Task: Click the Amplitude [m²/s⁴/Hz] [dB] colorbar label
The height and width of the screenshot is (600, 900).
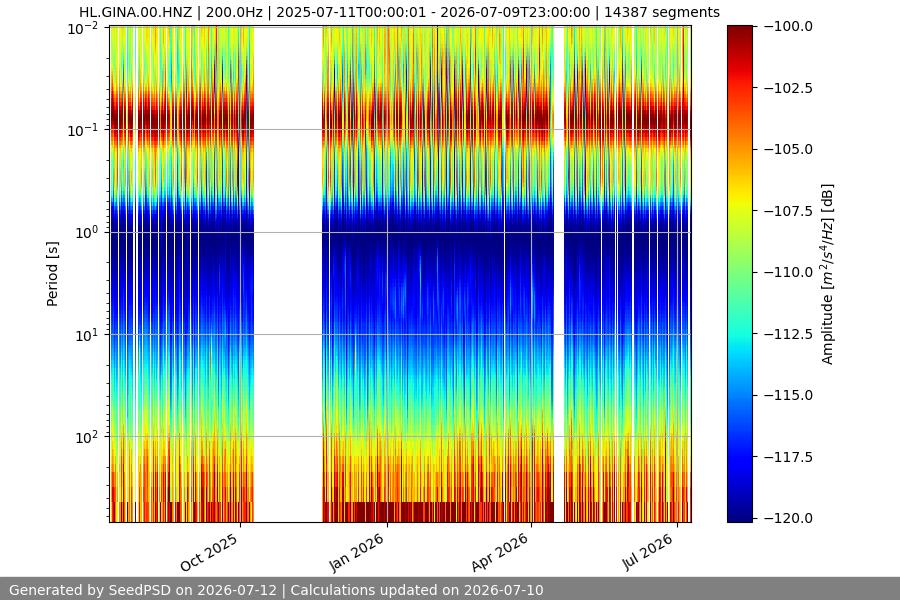Action: click(827, 274)
